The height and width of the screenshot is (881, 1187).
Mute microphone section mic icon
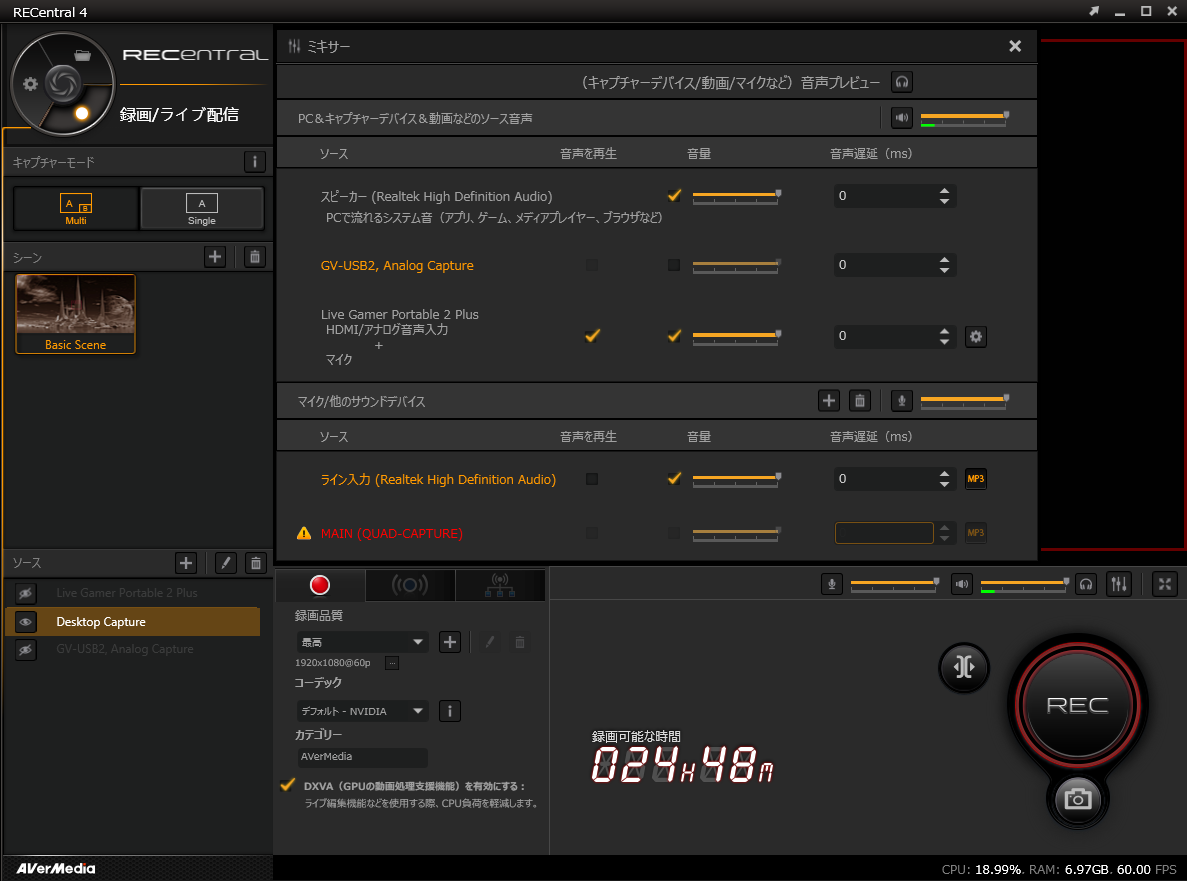(x=902, y=400)
